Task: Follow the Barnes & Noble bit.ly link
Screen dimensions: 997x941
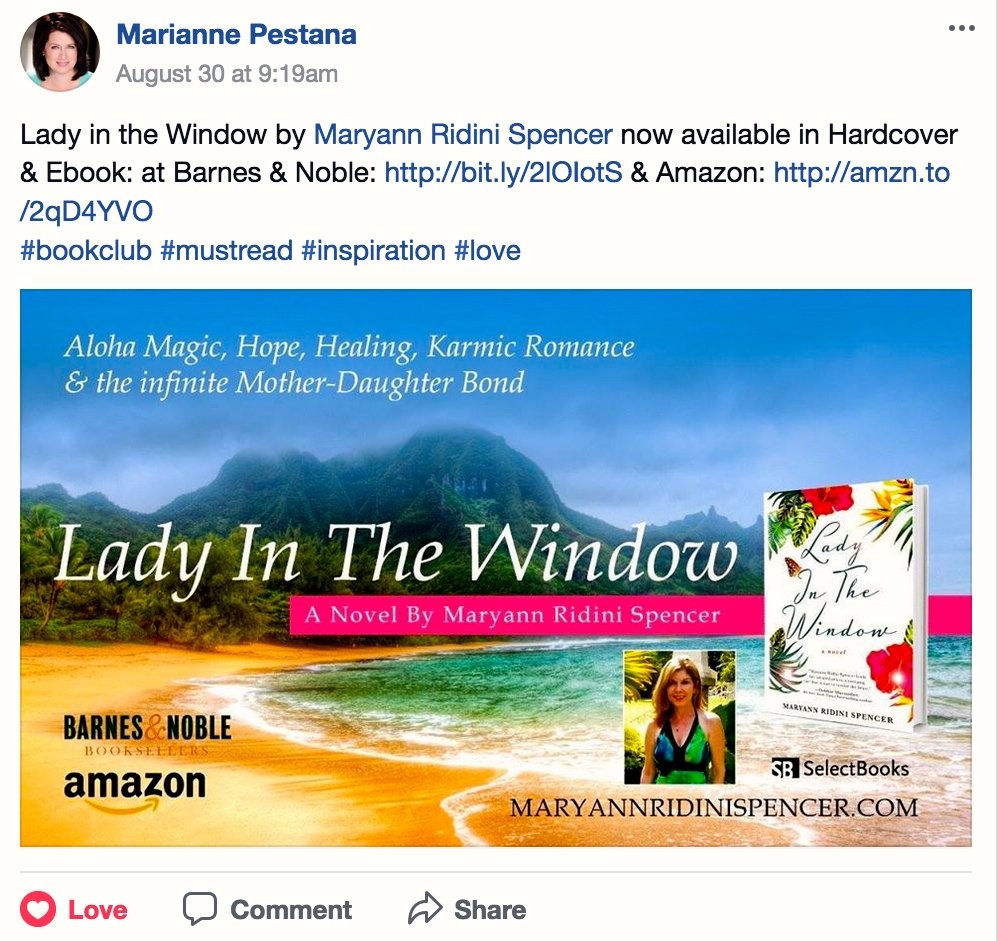Action: pyautogui.click(x=504, y=173)
